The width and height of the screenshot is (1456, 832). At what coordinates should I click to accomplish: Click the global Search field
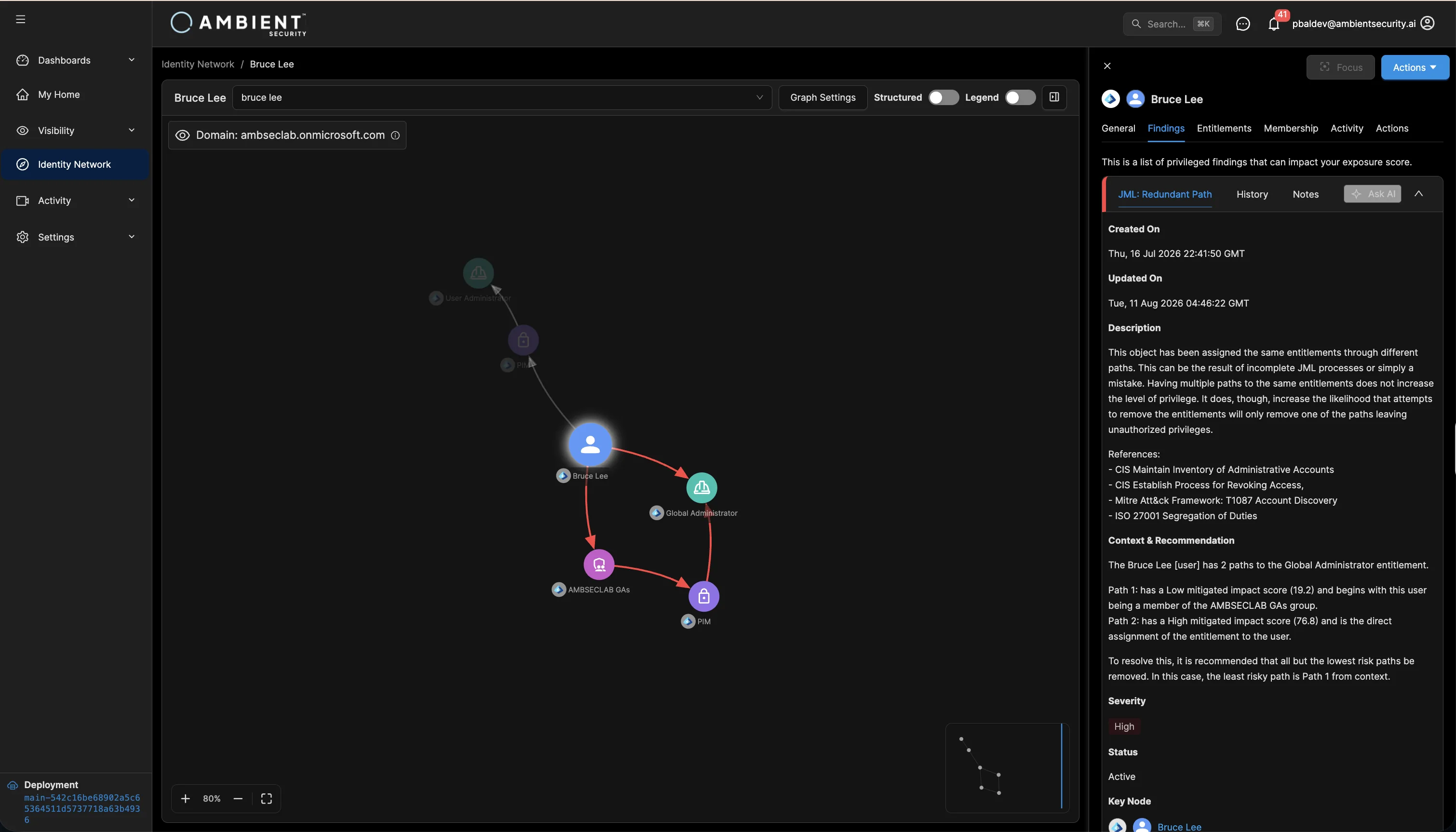coord(1172,24)
